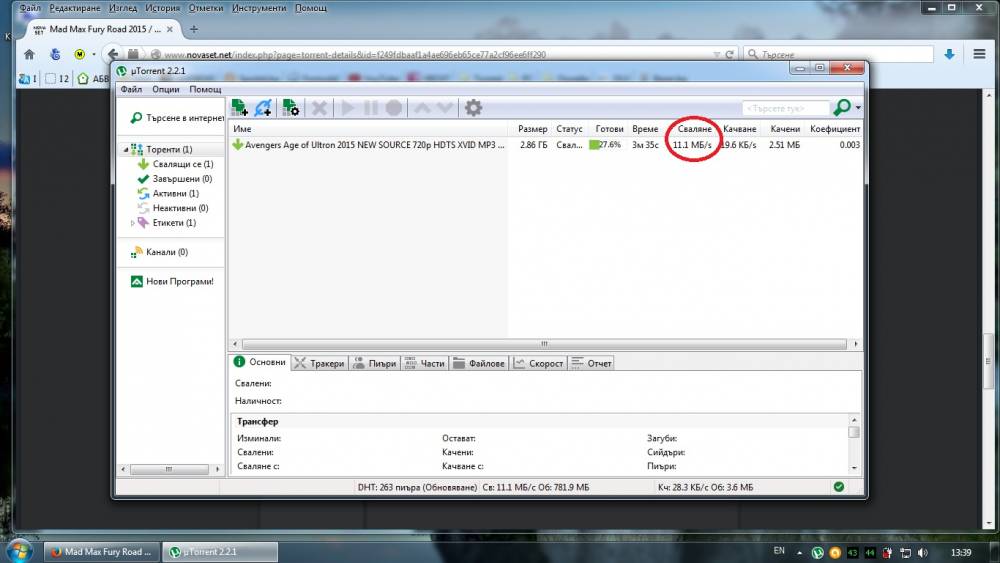This screenshot has width=1000, height=563.
Task: Open Firefox История menu
Action: click(x=162, y=8)
